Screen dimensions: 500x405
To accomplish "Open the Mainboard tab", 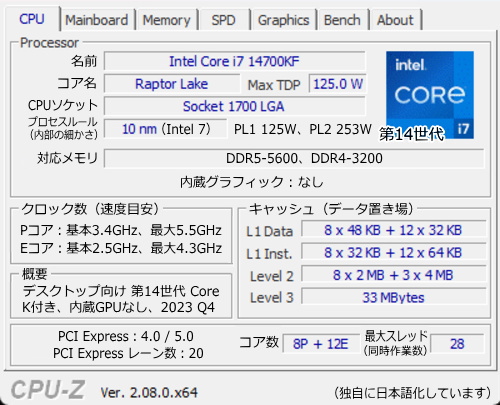I will click(97, 20).
